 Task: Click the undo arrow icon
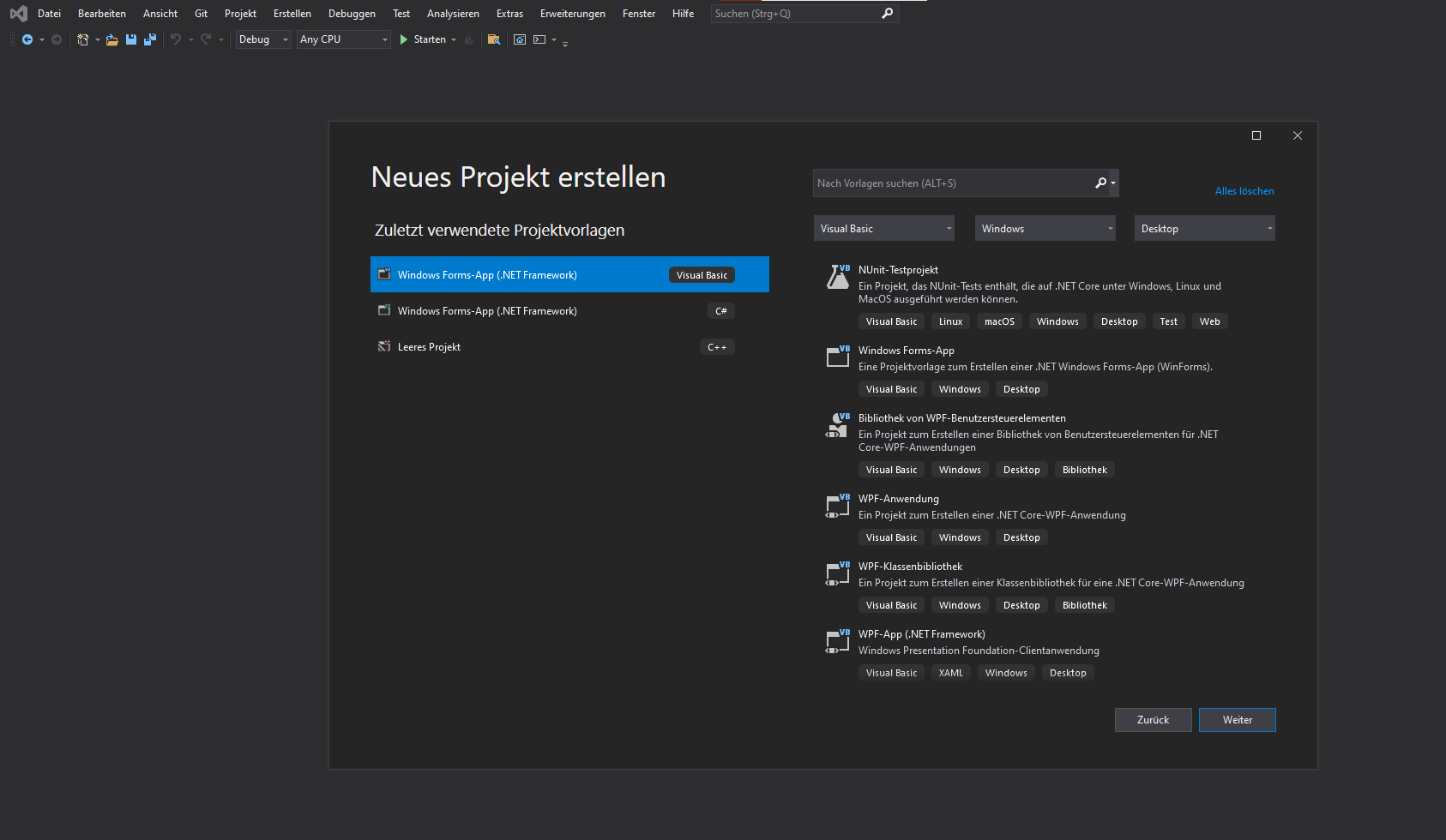pyautogui.click(x=175, y=39)
